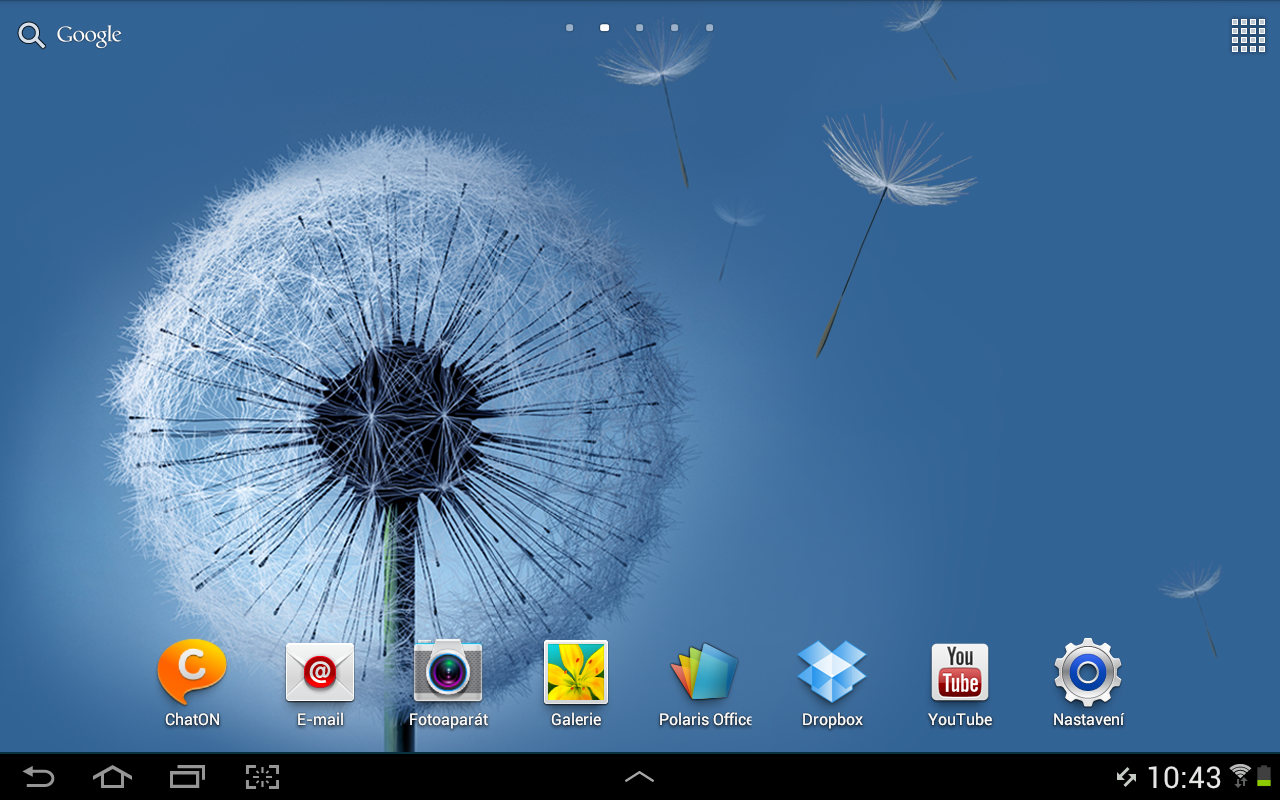
Task: Tap the Google search widget
Action: [70, 36]
